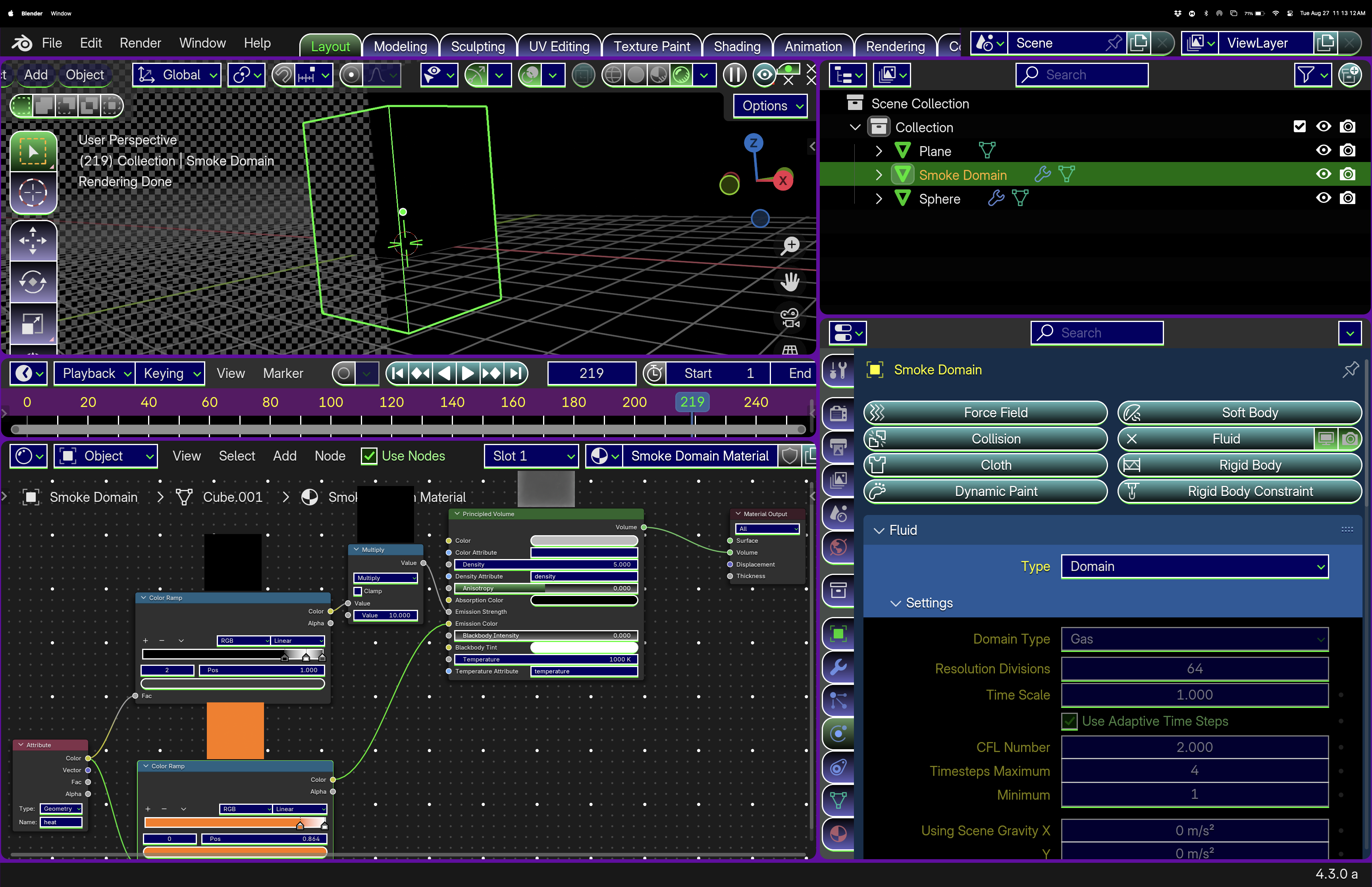Open Object properties tab

[838, 634]
